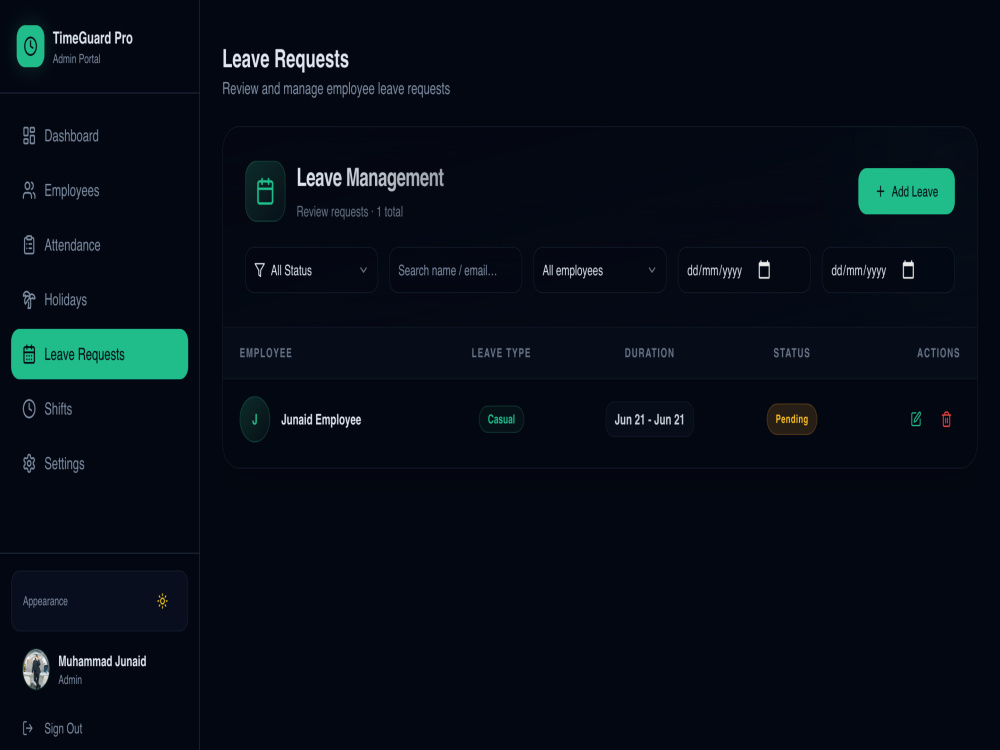1000x750 pixels.
Task: Open Dashboard from sidebar
Action: pos(99,136)
